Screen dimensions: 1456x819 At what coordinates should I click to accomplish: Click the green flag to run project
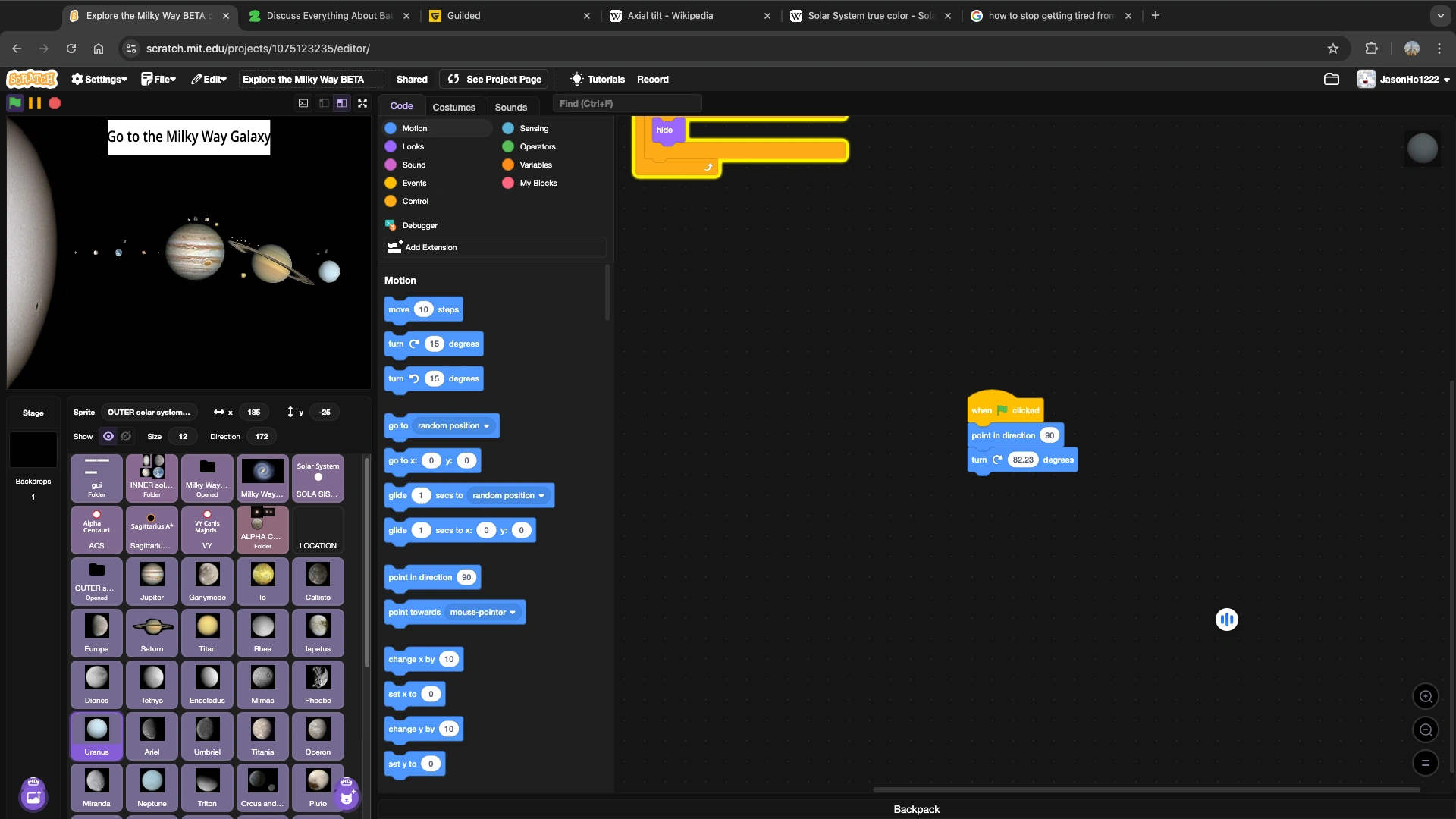14,103
